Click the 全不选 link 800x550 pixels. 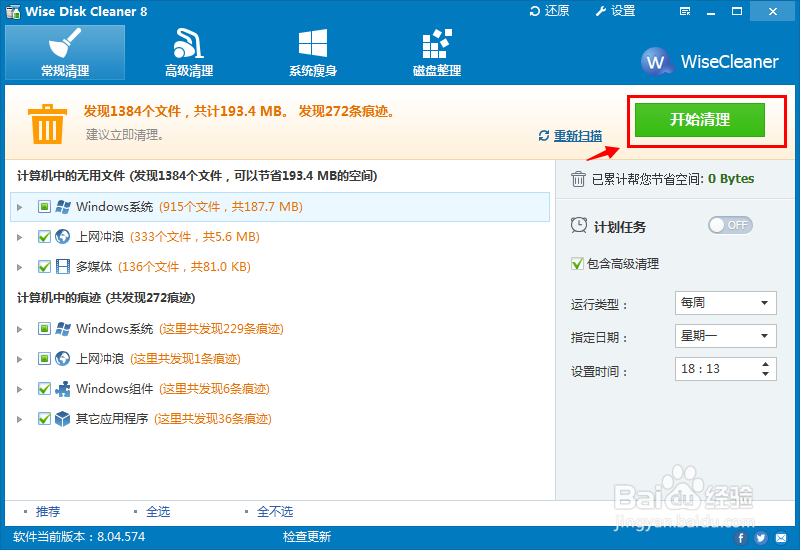(275, 511)
